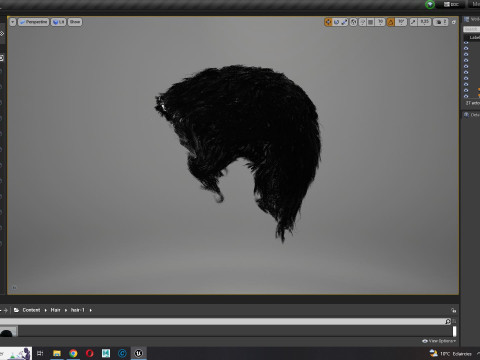Click the green circular icon at top right
480x360 pixels.
(x=430, y=4)
